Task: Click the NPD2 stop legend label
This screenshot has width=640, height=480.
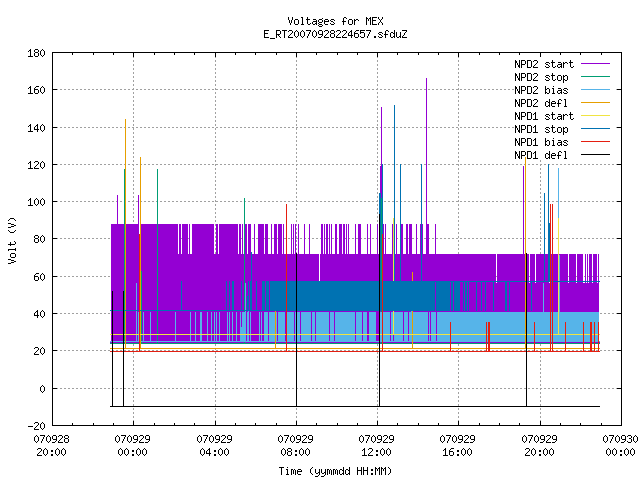Action: 541,77
